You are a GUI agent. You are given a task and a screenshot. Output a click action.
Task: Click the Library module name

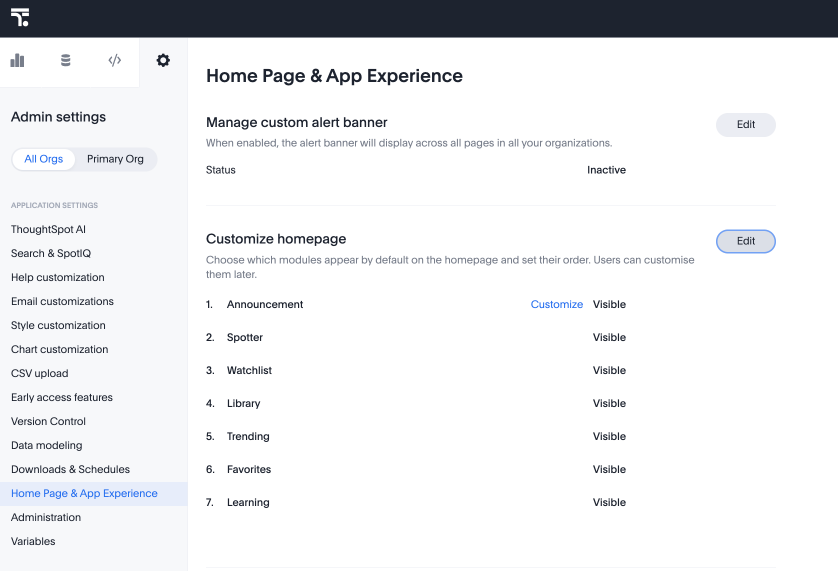(243, 404)
